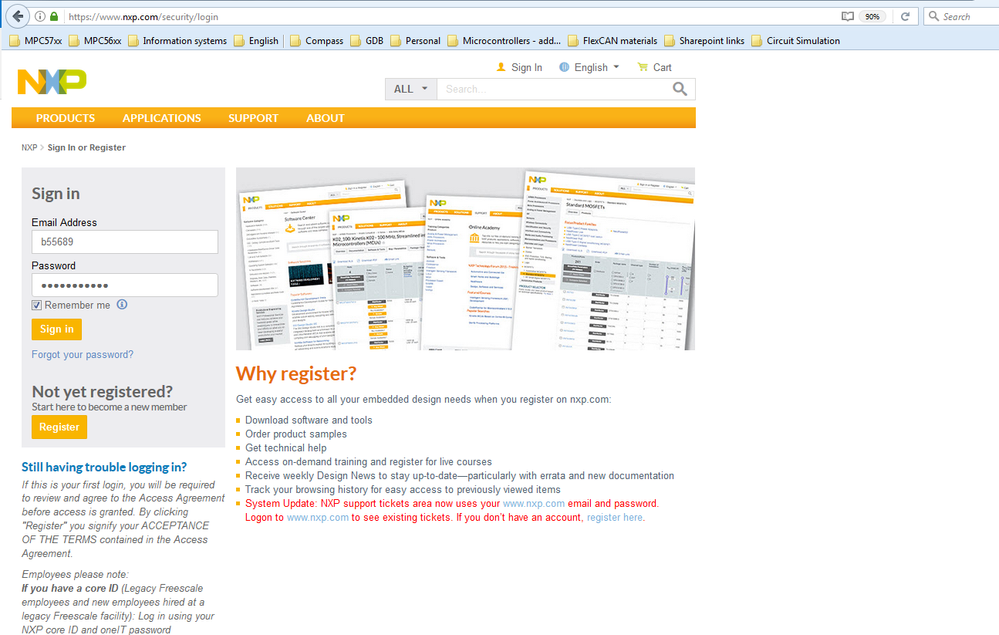The height and width of the screenshot is (635, 999).
Task: Click the Email Address field
Action: pyautogui.click(x=125, y=242)
